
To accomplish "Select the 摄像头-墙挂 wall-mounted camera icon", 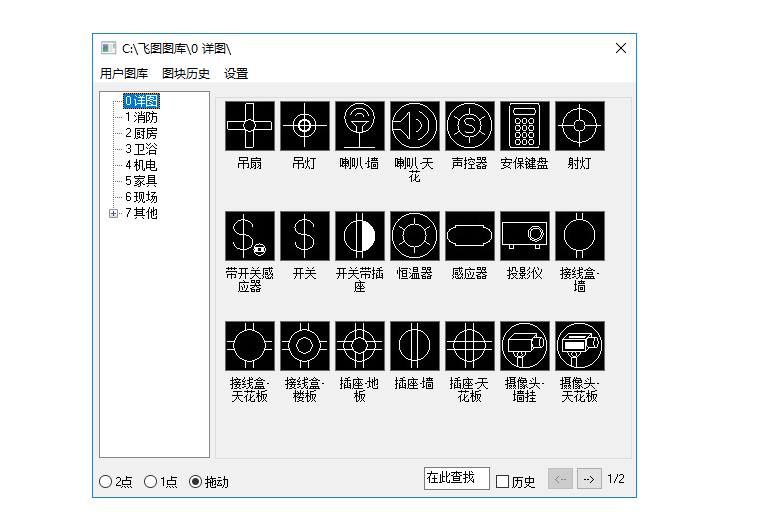I will point(525,346).
